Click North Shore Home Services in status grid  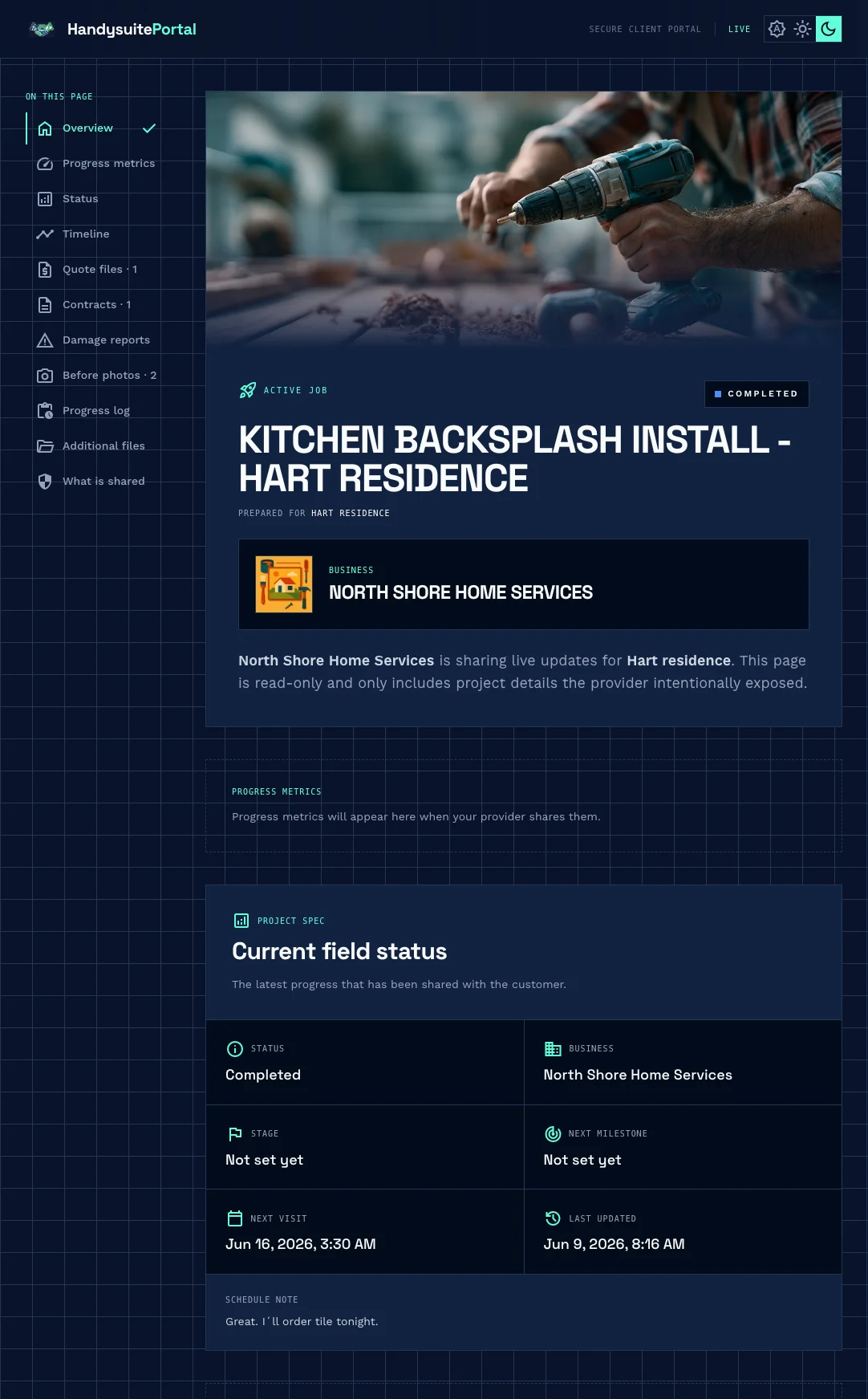tap(638, 1075)
